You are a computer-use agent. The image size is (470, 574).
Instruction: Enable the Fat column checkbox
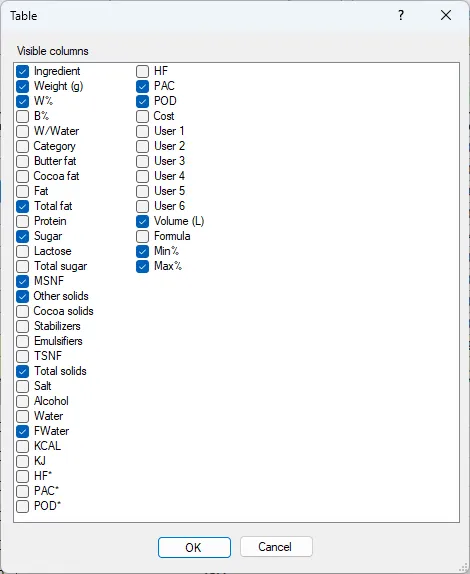(x=22, y=191)
